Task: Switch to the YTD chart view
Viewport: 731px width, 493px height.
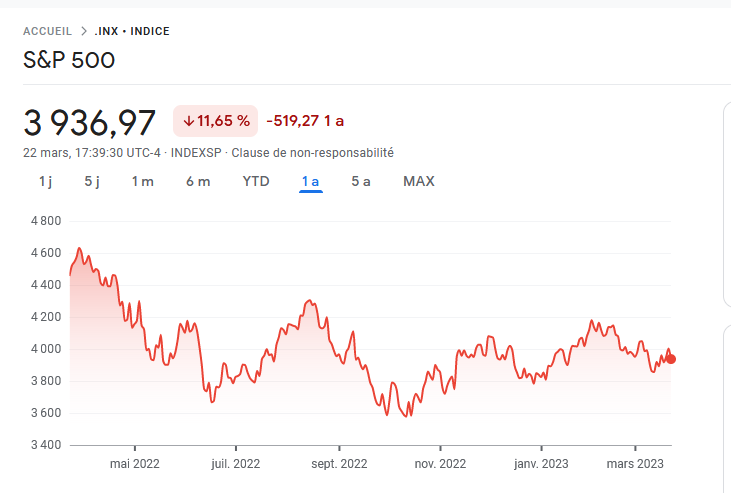Action: click(256, 181)
